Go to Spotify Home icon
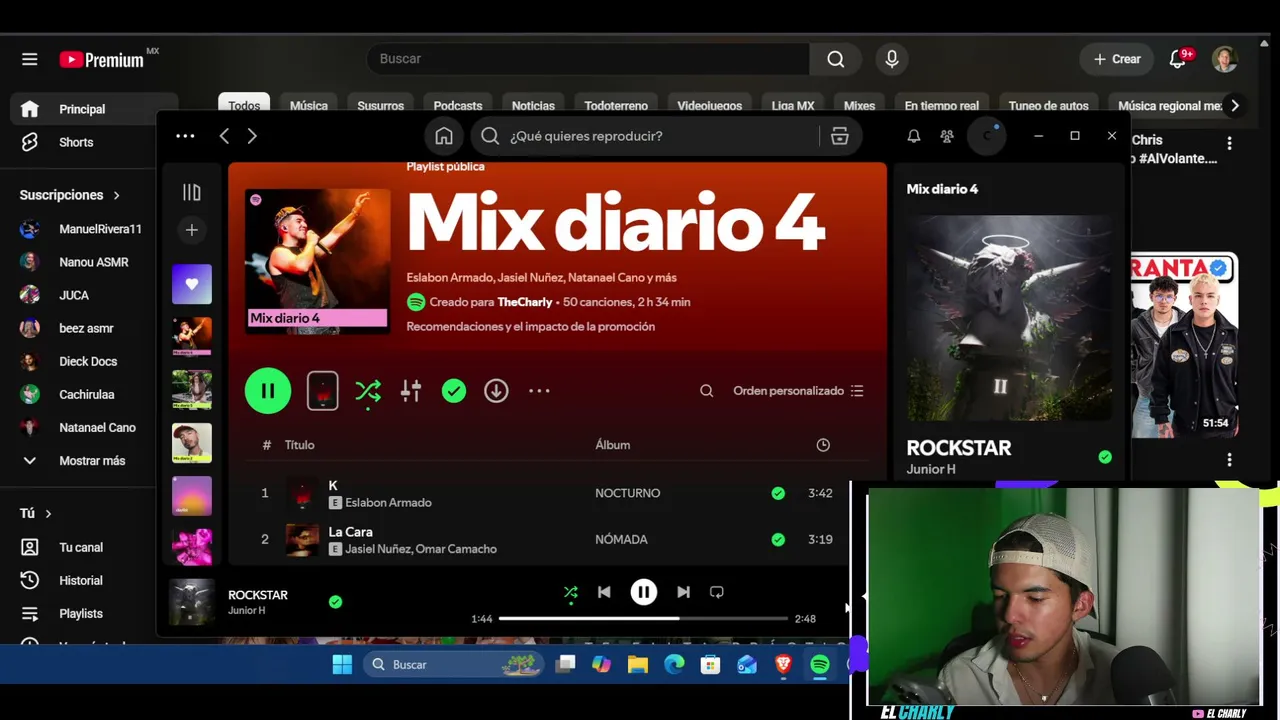This screenshot has height=720, width=1280. pyautogui.click(x=444, y=136)
